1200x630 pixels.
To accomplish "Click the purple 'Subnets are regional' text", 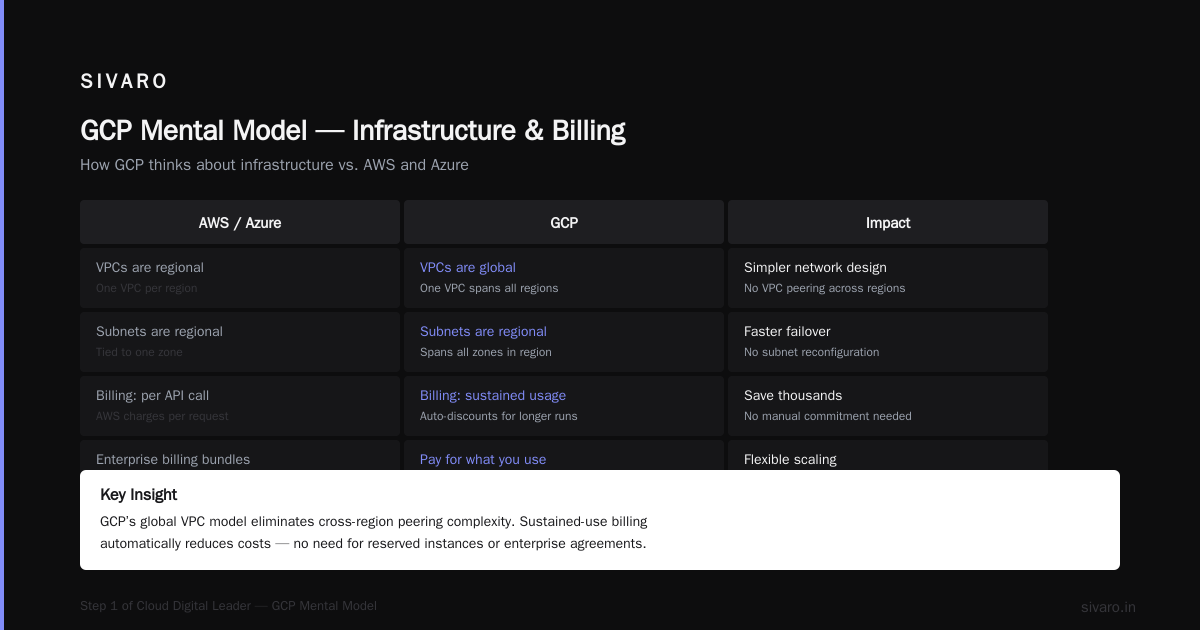I will [483, 332].
